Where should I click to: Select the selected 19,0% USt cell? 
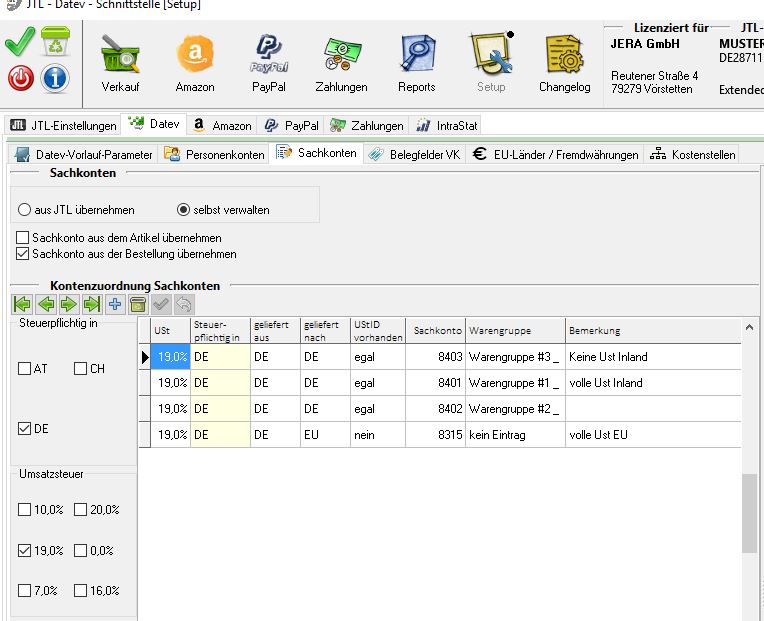point(171,357)
